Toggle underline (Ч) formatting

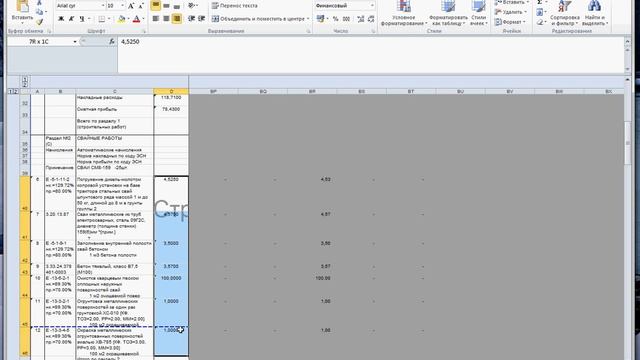coord(82,19)
